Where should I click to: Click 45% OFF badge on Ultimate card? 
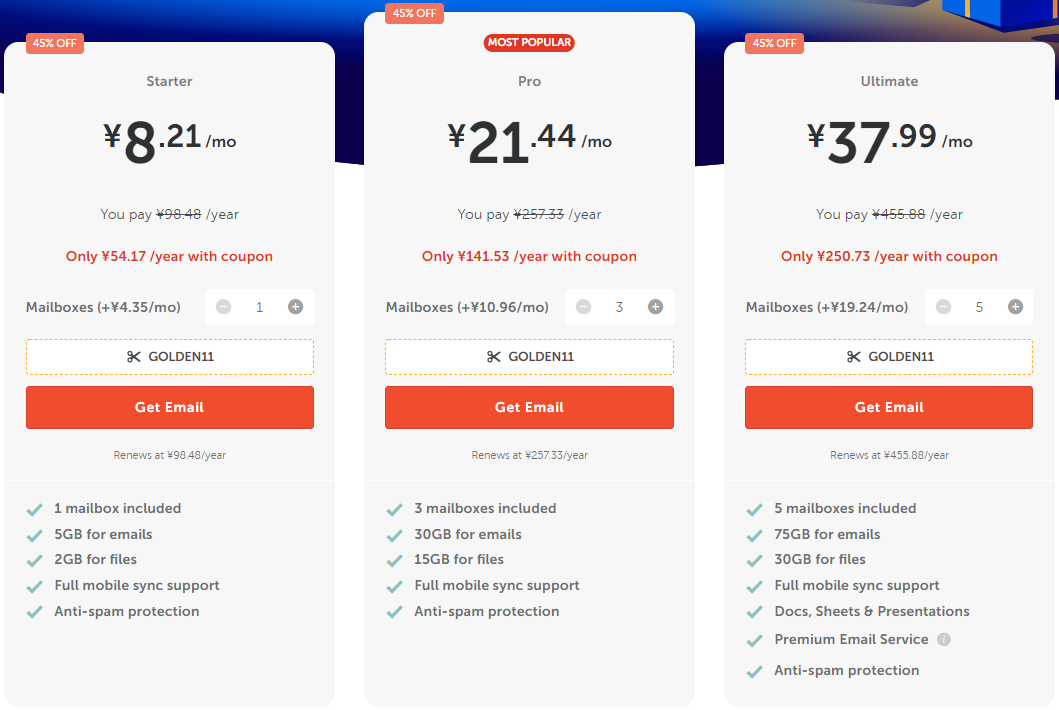point(775,43)
